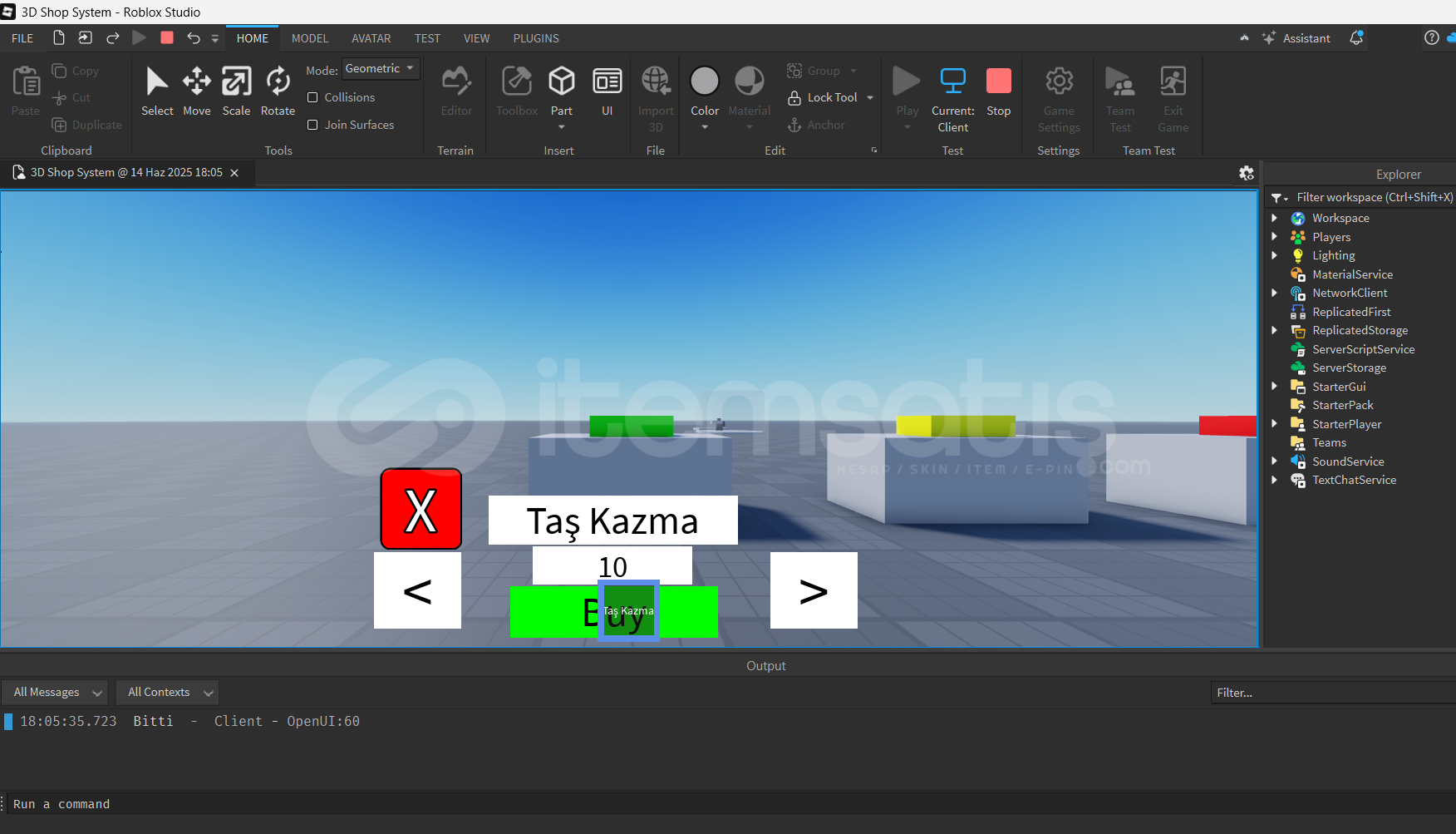Select StarterPack in Explorer
The height and width of the screenshot is (834, 1456).
[1342, 405]
